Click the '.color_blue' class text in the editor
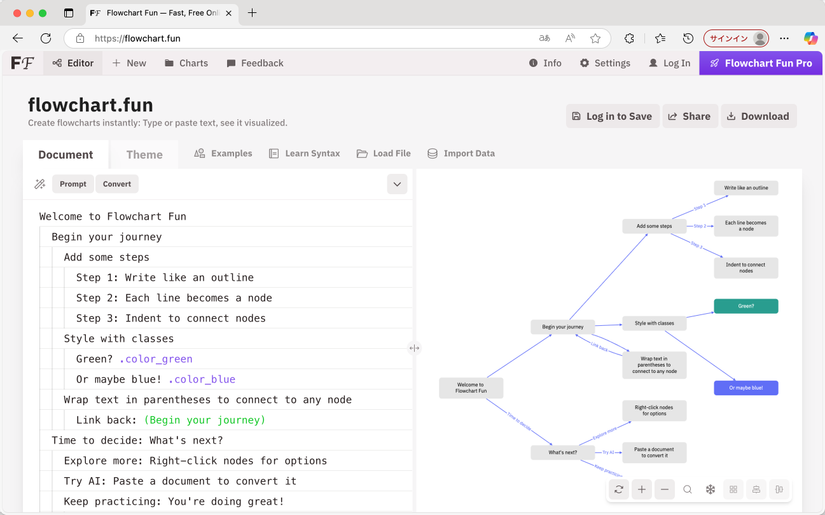 coord(202,379)
